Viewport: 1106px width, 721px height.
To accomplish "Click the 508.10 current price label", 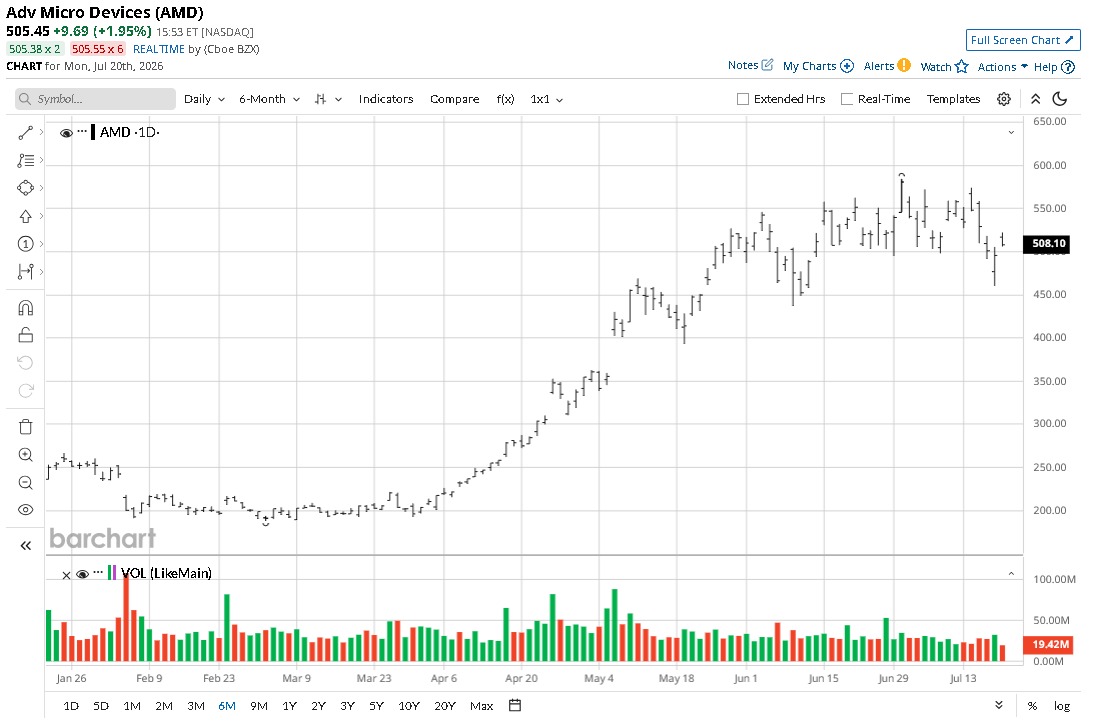I will point(1047,244).
